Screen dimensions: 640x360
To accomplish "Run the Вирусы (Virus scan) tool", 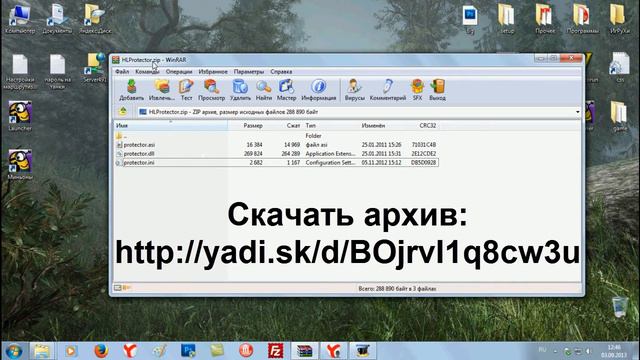I will point(354,90).
